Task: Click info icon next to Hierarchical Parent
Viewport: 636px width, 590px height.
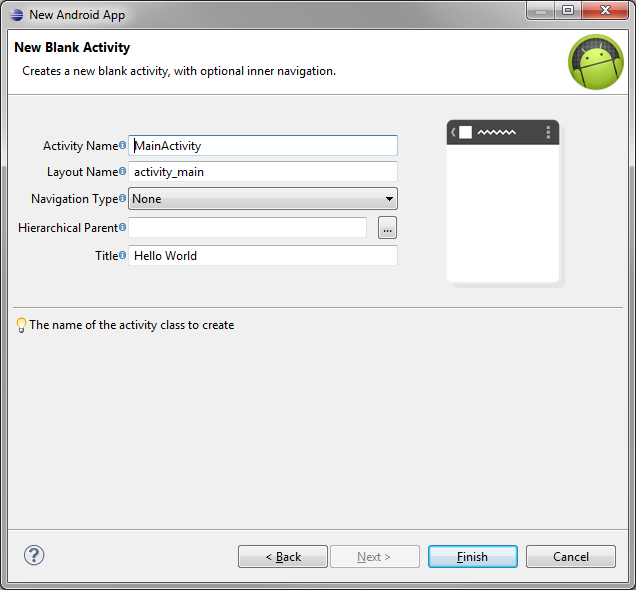Action: (122, 227)
